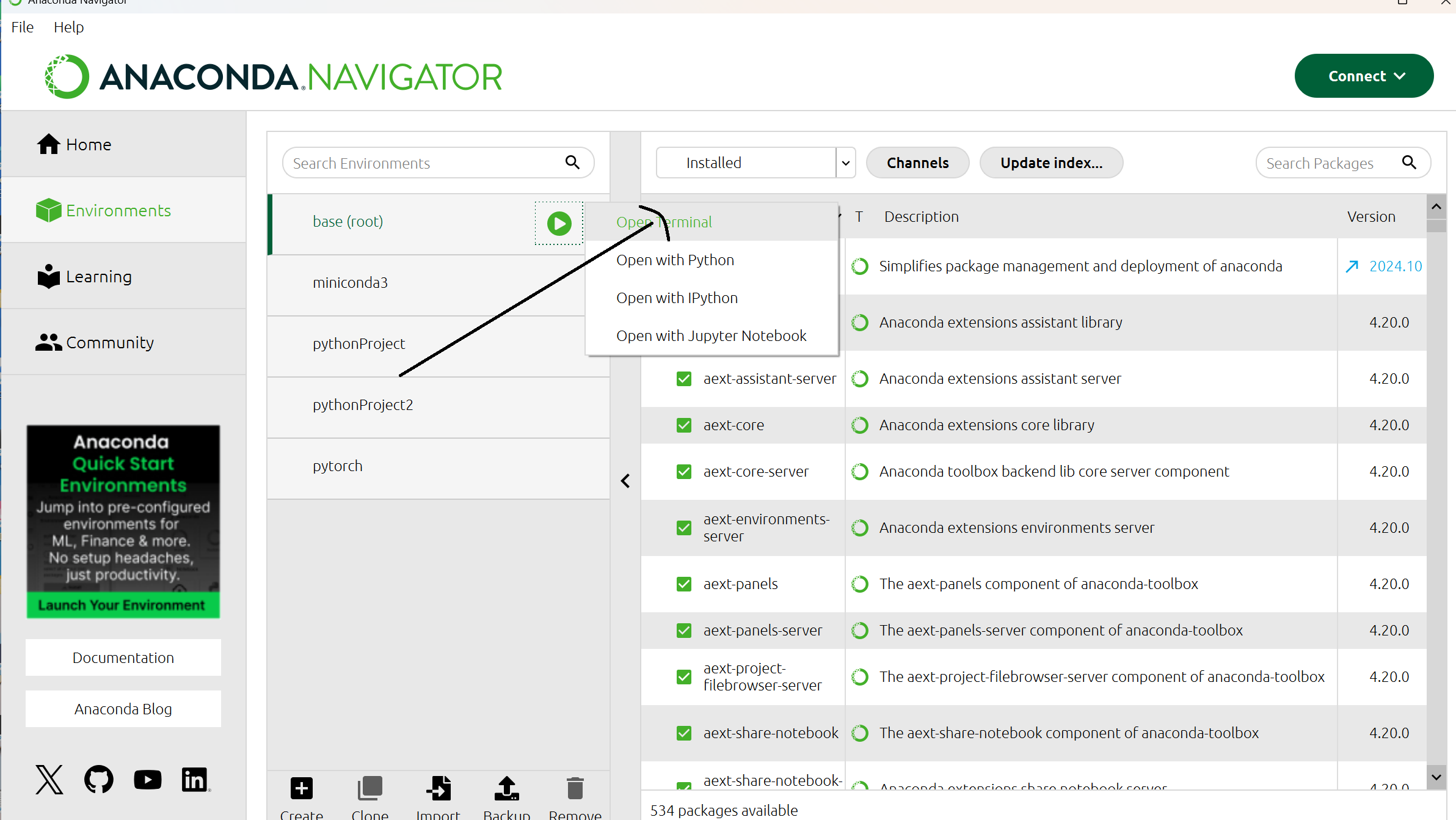Viewport: 1456px width, 820px height.
Task: Select the pytorch environment
Action: coord(439,469)
